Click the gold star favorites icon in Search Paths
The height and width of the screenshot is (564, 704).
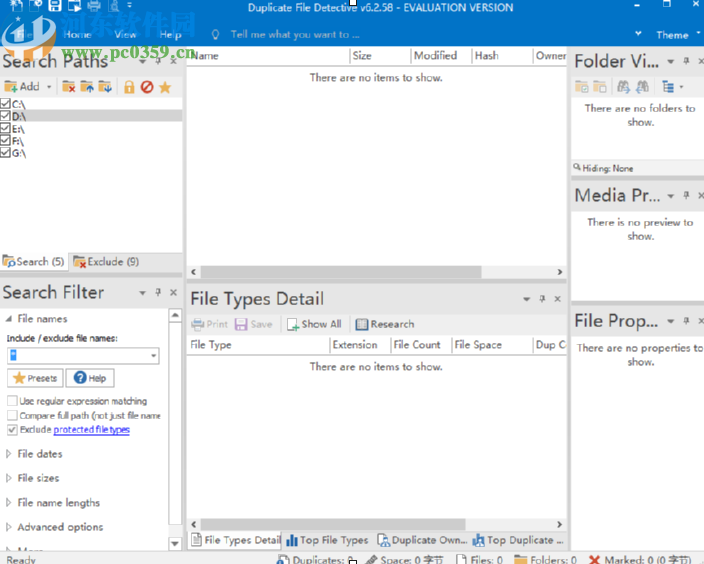coord(165,87)
